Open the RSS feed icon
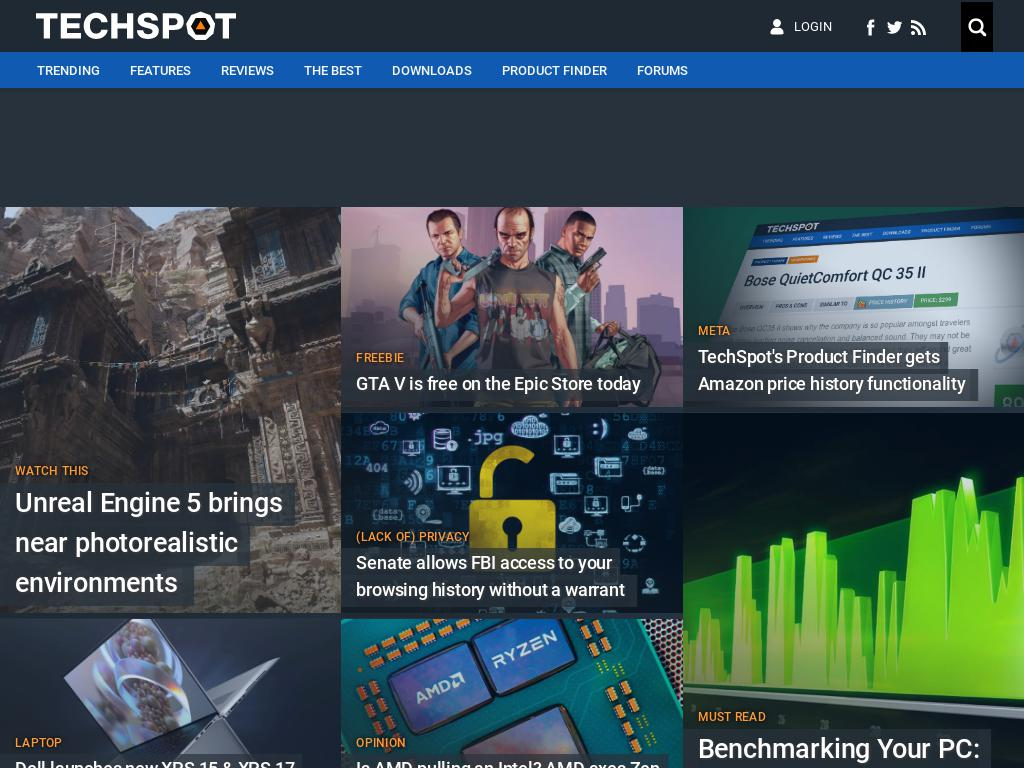1024x768 pixels. pos(918,27)
